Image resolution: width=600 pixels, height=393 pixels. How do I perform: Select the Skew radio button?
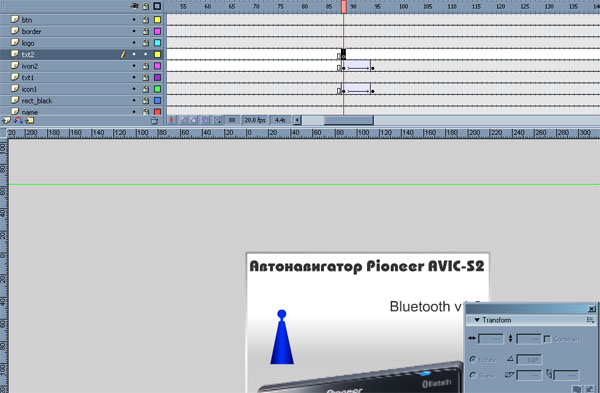(x=473, y=375)
